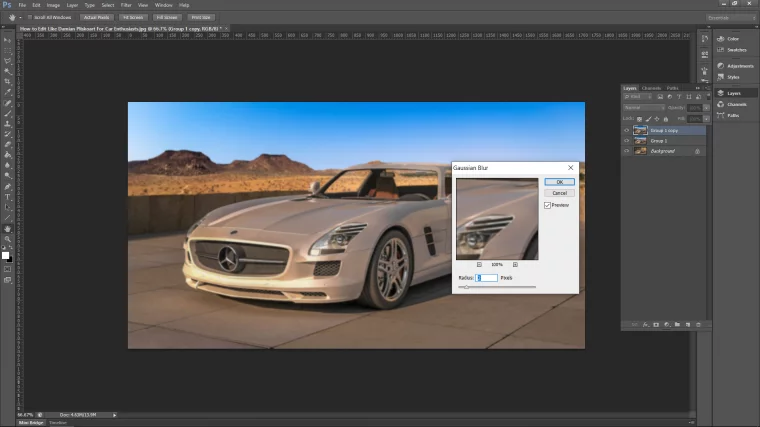
Task: Select the Crop tool
Action: (x=7, y=82)
